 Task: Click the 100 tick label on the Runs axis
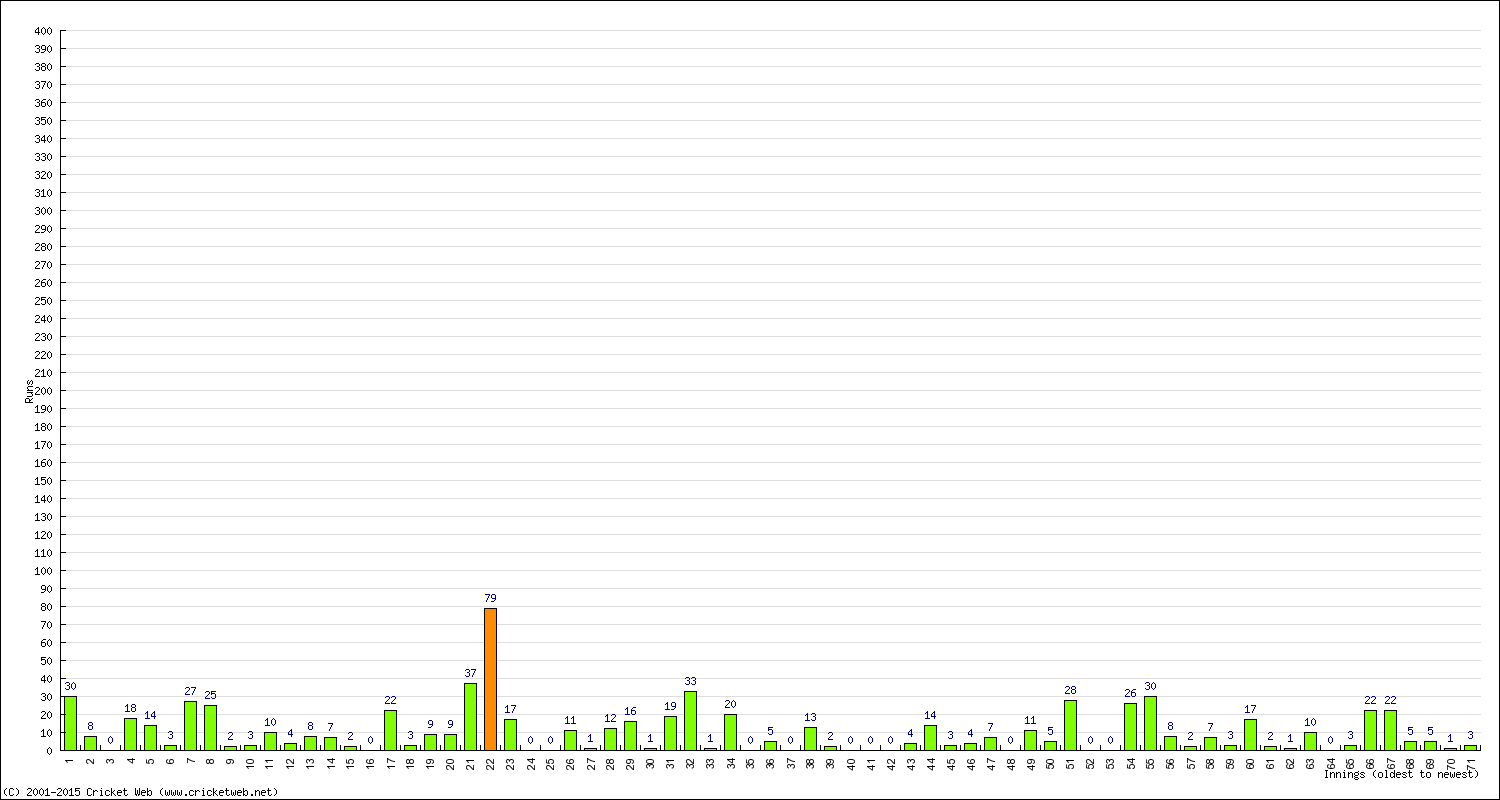[x=43, y=571]
